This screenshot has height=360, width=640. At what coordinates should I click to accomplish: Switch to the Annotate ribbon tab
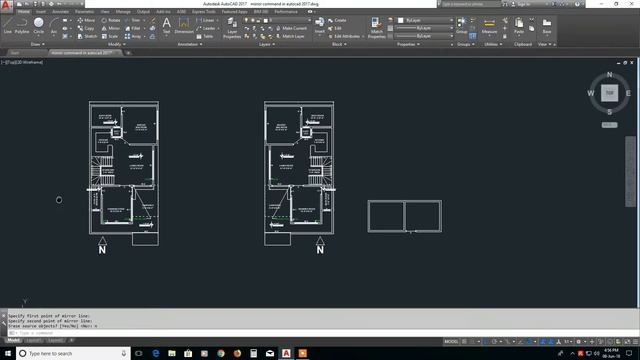pos(60,12)
